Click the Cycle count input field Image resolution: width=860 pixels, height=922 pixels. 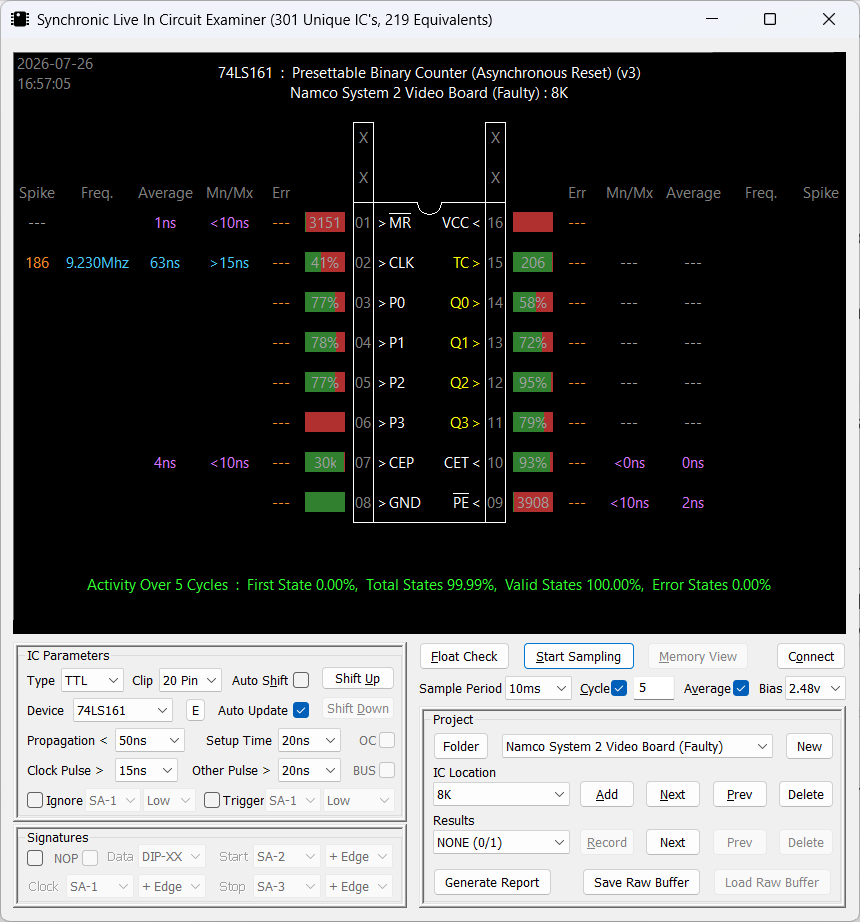653,688
